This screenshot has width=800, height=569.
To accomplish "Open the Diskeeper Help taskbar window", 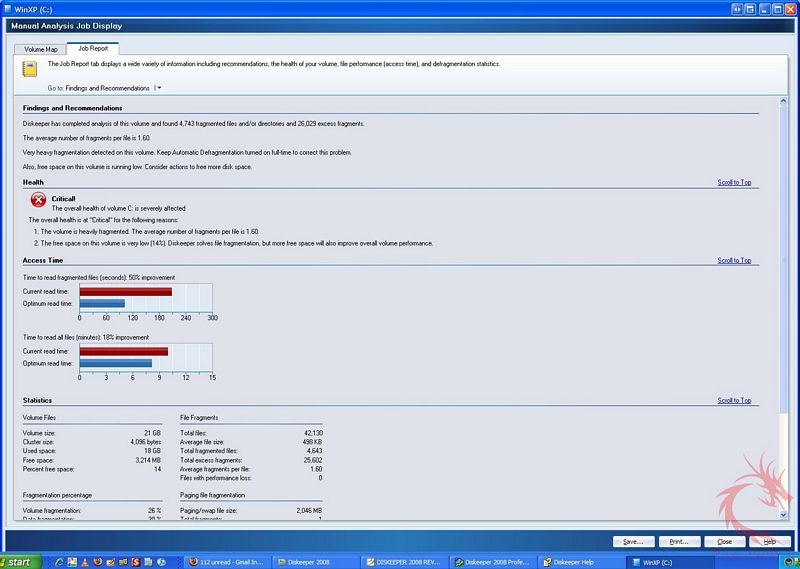I will point(572,560).
